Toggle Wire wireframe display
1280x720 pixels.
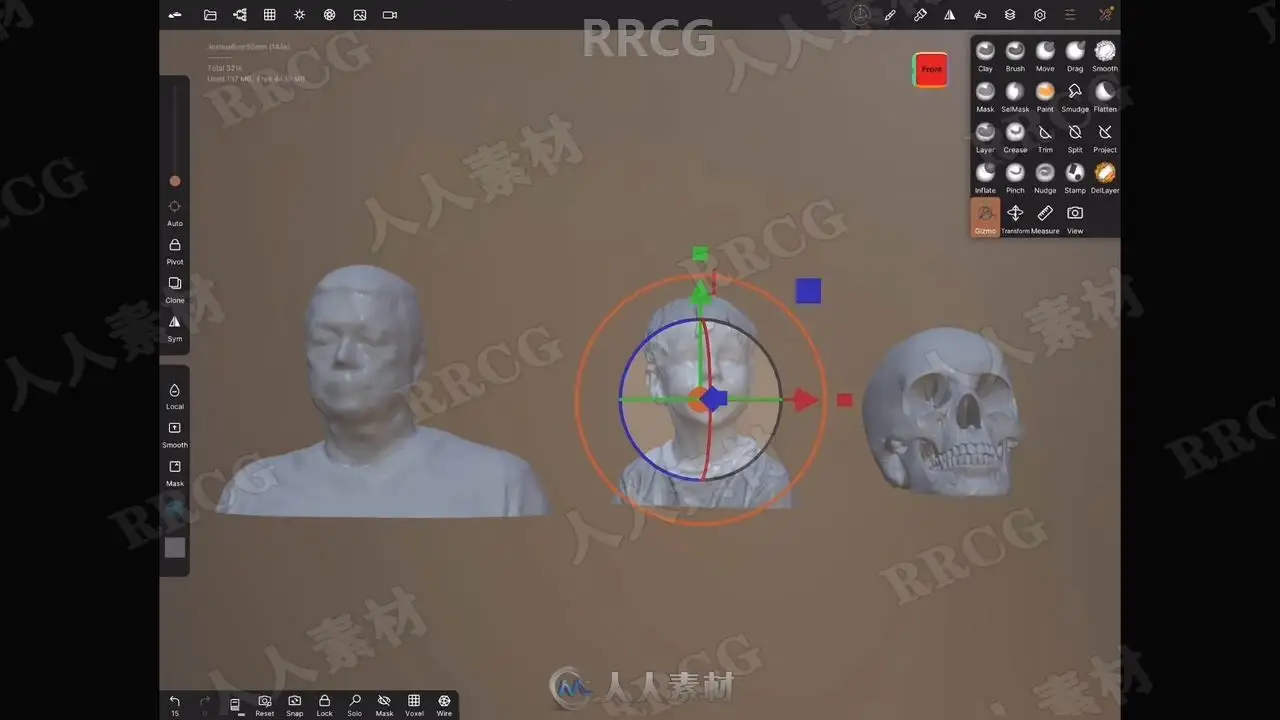(444, 705)
